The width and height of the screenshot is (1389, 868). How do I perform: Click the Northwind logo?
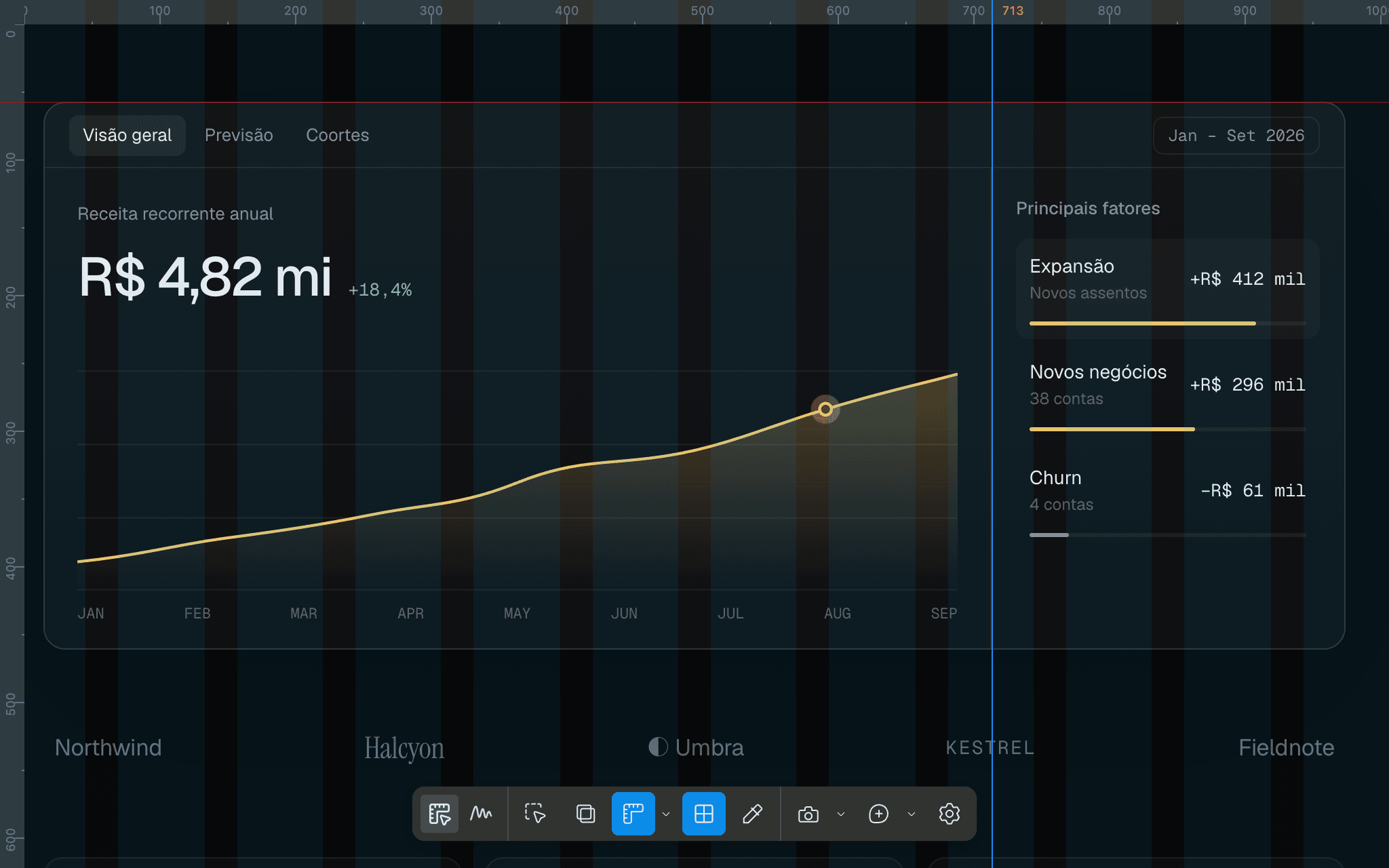tap(109, 748)
